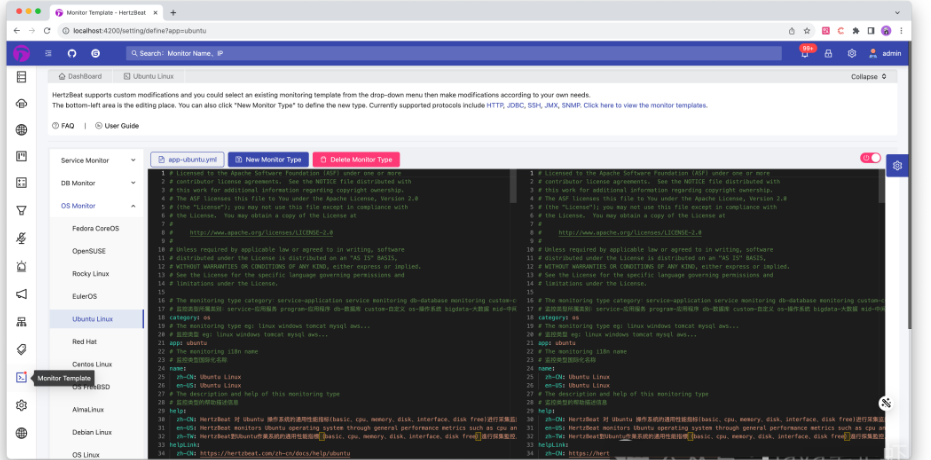
Task: Open the header gear settings icon
Action: point(851,54)
